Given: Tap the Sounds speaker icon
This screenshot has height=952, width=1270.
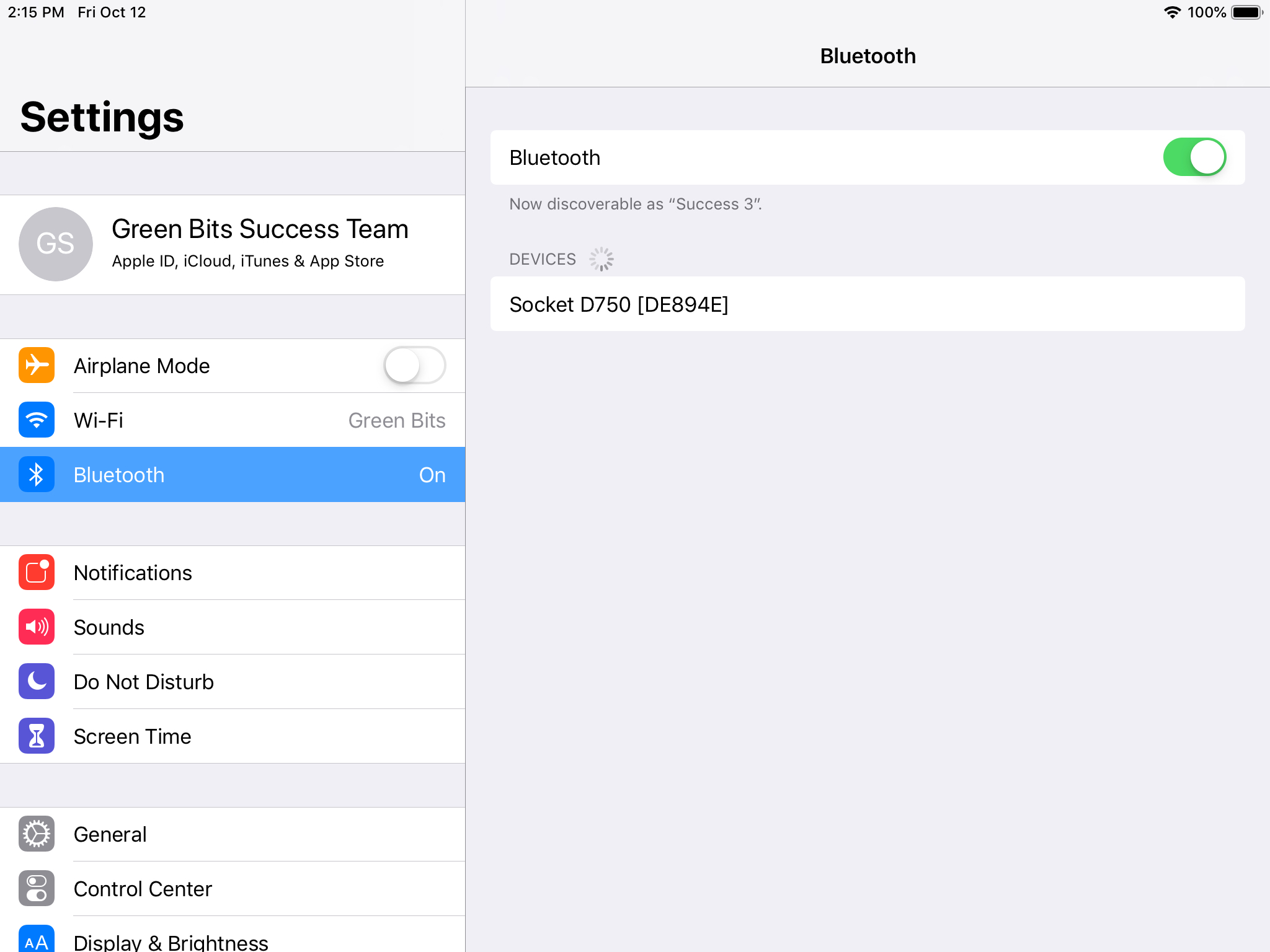Looking at the screenshot, I should tap(37, 627).
